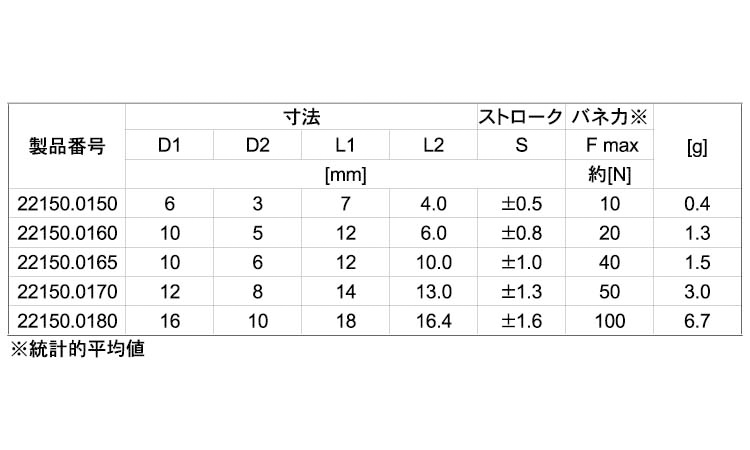Click the [g] weight column header

tap(697, 146)
